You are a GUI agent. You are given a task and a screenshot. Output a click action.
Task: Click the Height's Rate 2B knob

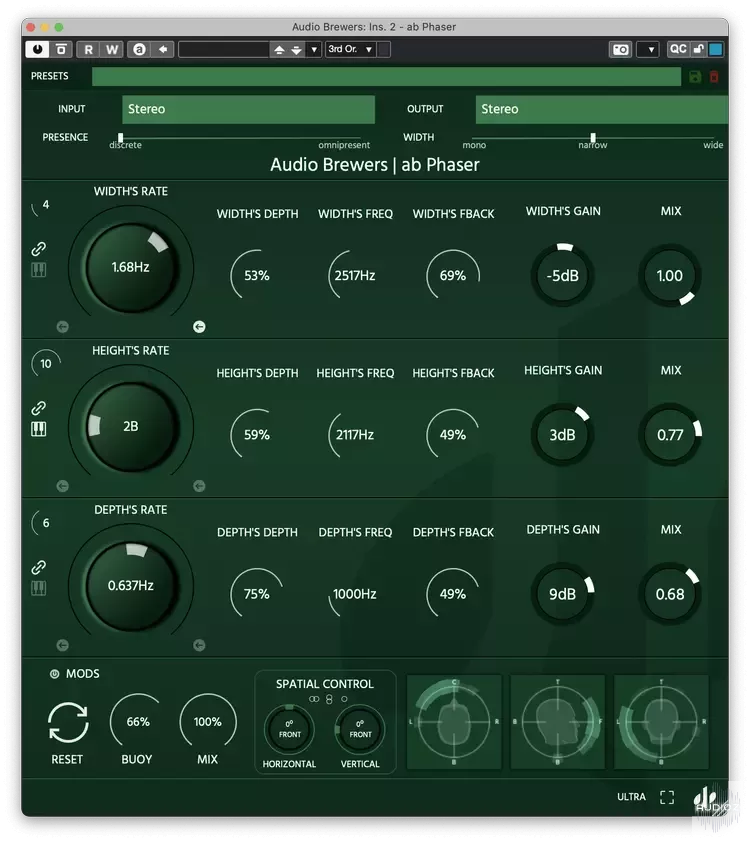(131, 426)
